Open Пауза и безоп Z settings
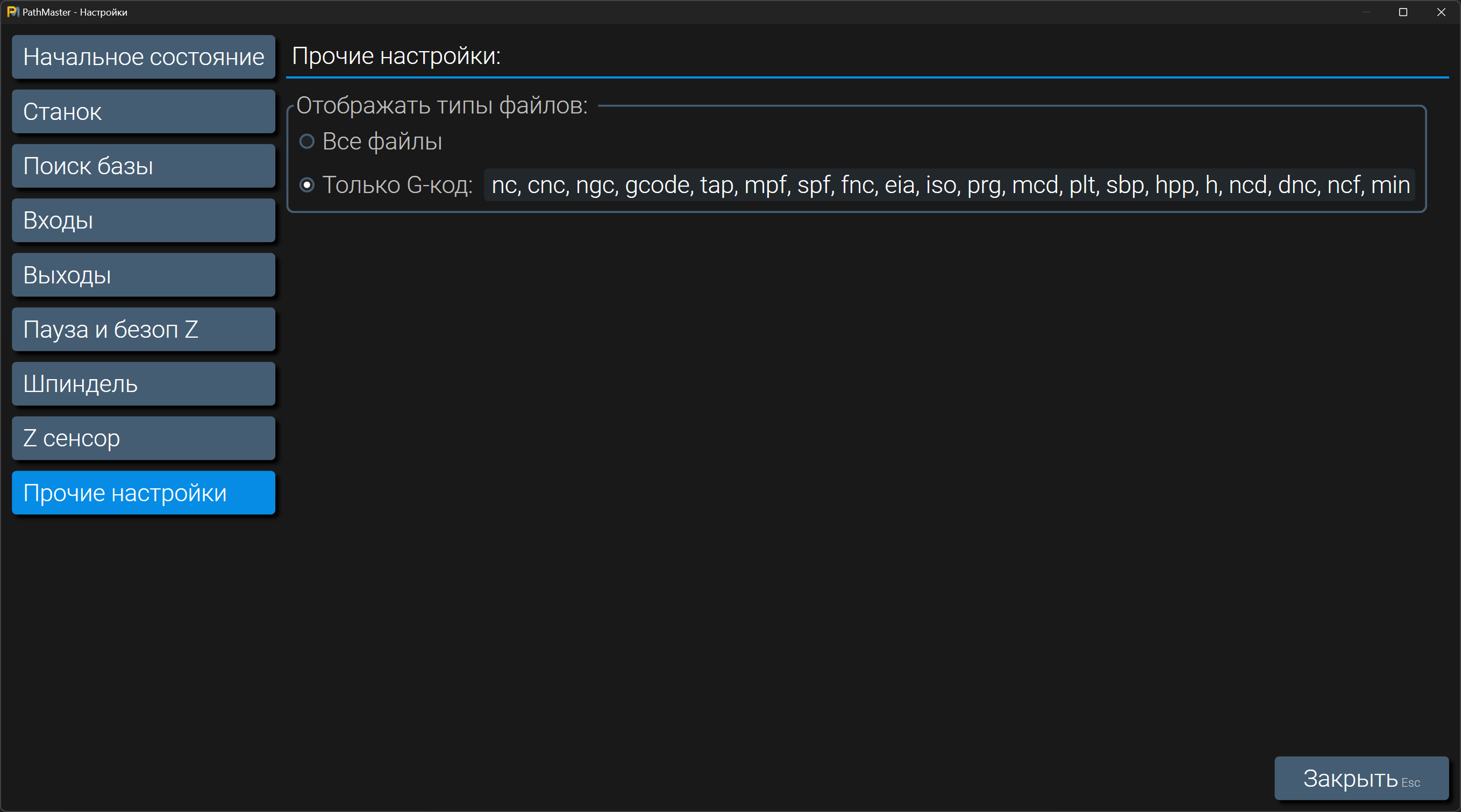This screenshot has height=812, width=1461. pos(143,330)
